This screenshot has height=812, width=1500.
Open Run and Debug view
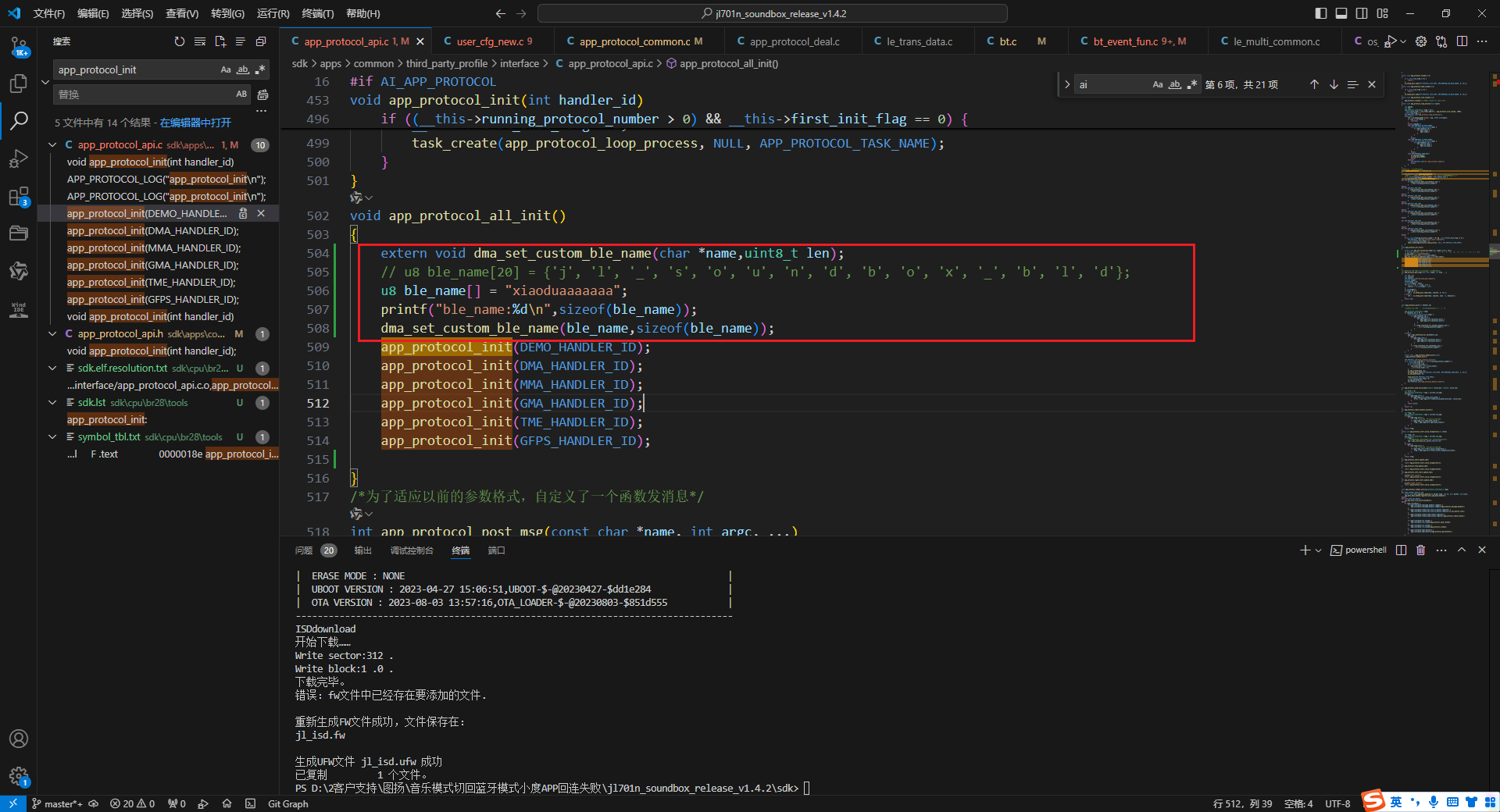[x=19, y=158]
